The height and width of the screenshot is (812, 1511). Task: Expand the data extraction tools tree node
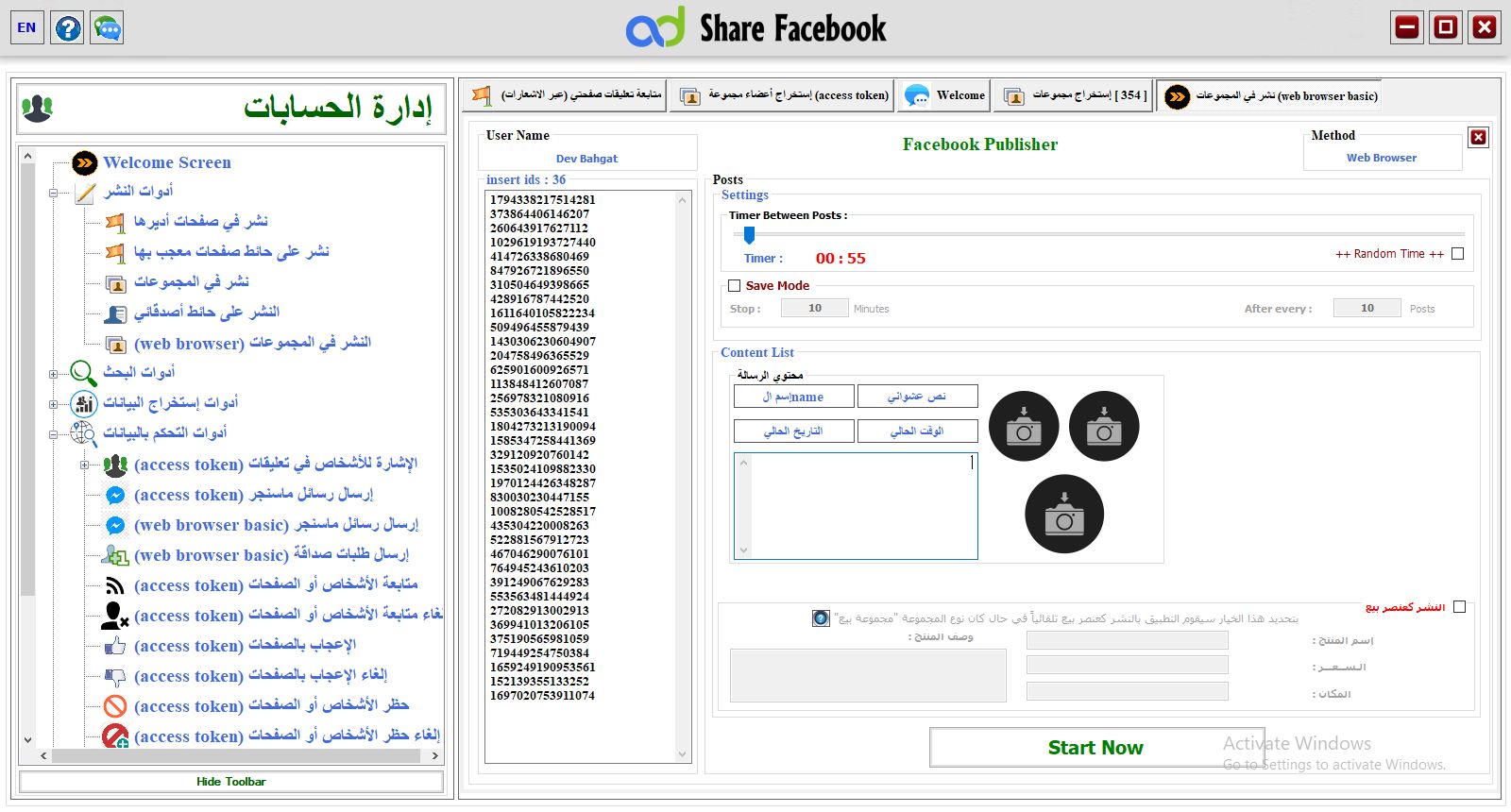(54, 404)
